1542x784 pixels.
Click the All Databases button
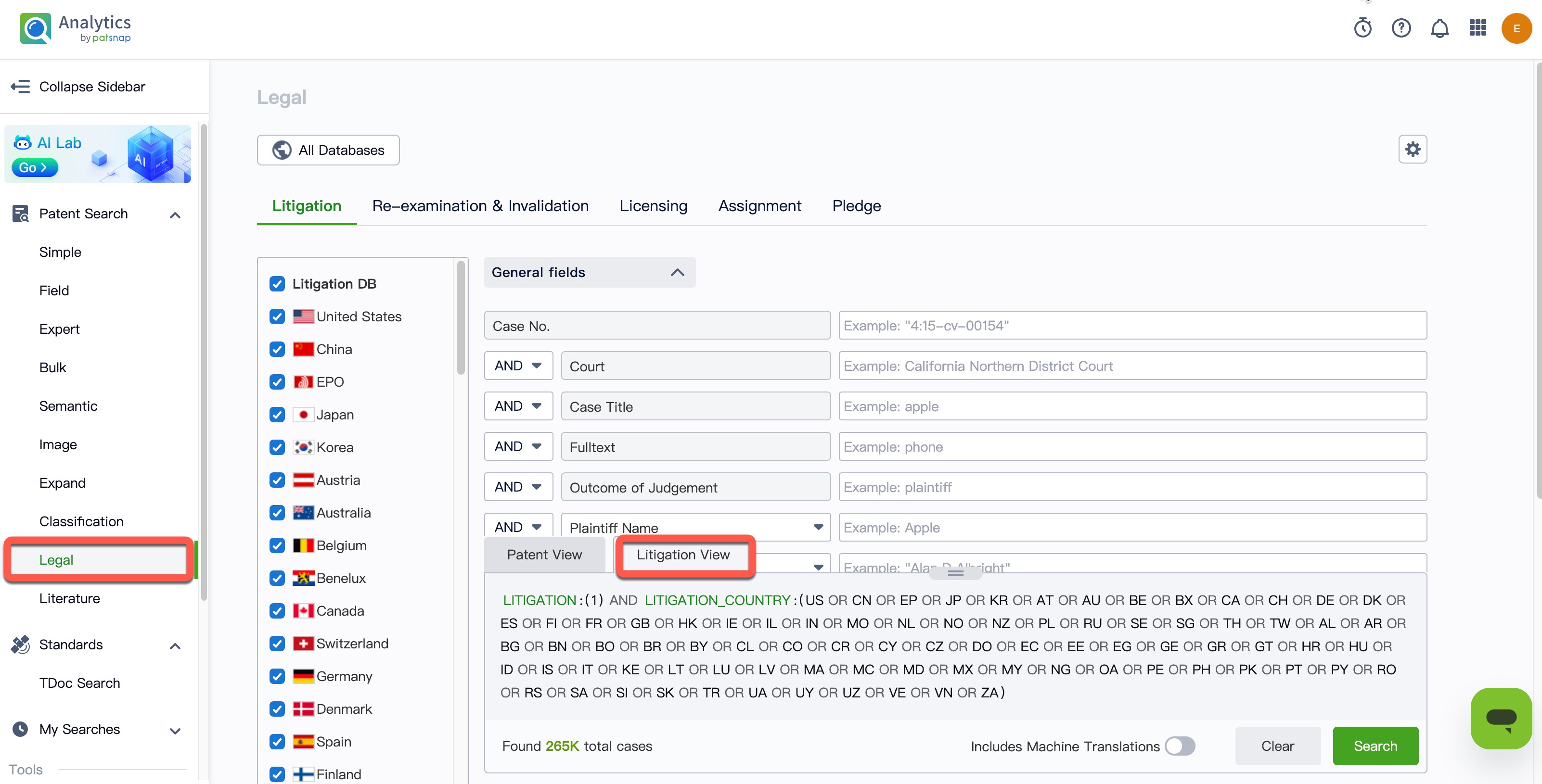click(328, 150)
